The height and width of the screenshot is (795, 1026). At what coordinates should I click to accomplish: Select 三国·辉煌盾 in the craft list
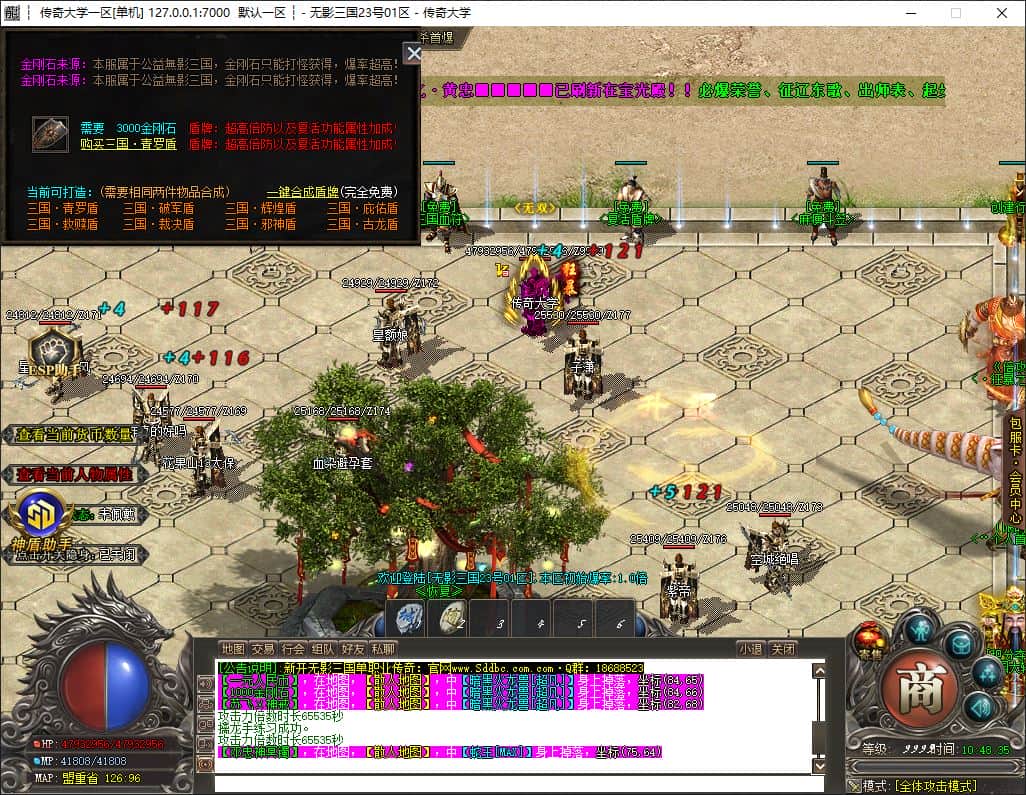260,208
